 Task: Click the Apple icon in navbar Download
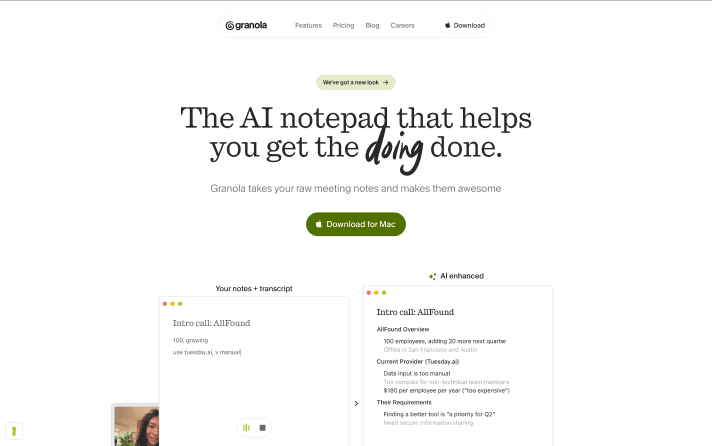(447, 25)
